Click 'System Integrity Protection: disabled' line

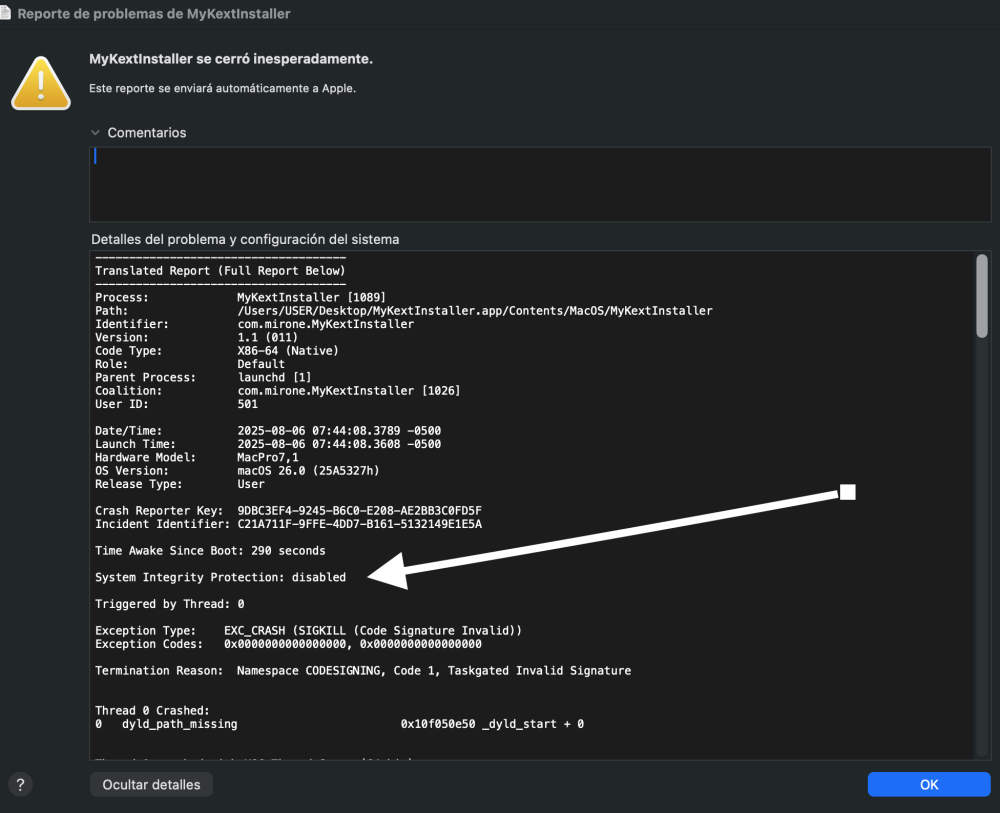[x=221, y=577]
